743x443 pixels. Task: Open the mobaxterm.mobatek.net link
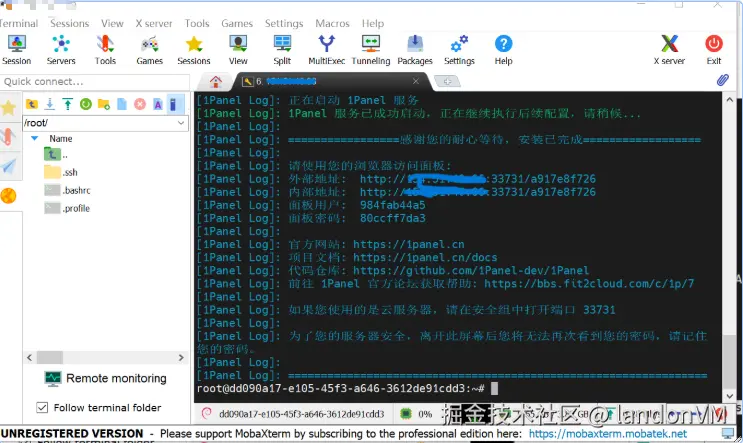[607, 434]
